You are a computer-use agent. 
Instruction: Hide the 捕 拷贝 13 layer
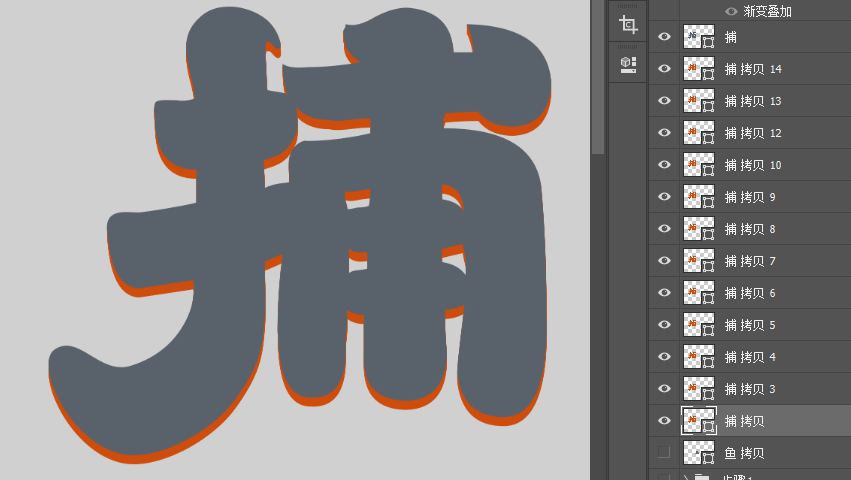664,100
